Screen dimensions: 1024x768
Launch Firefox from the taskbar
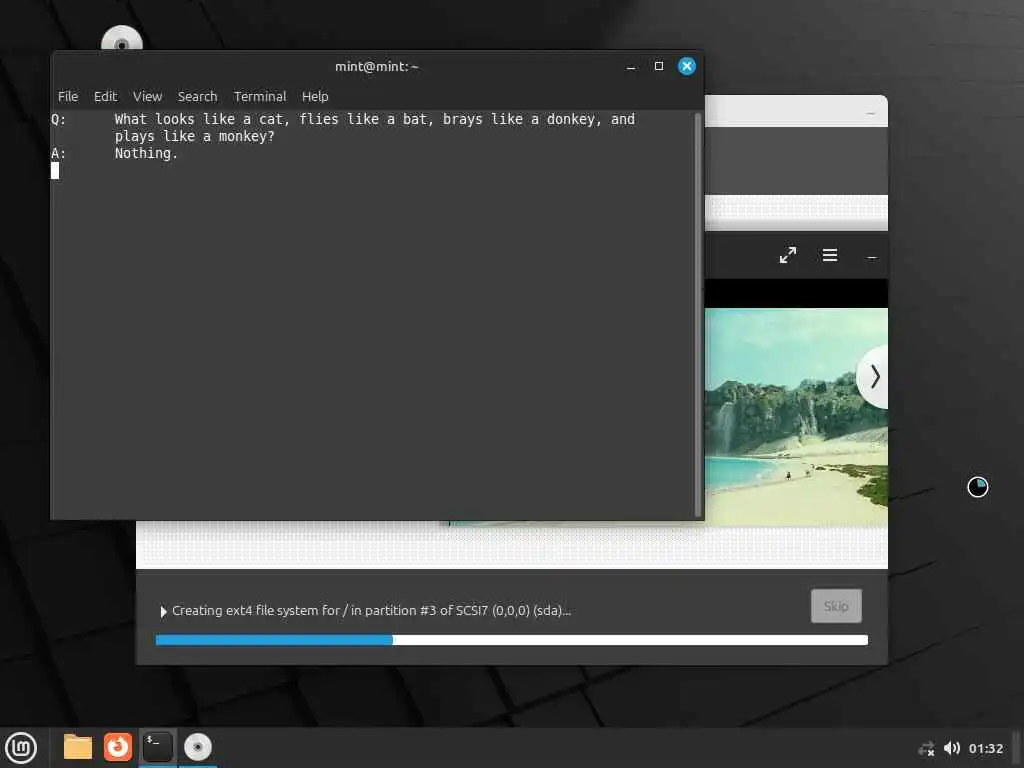click(x=118, y=747)
